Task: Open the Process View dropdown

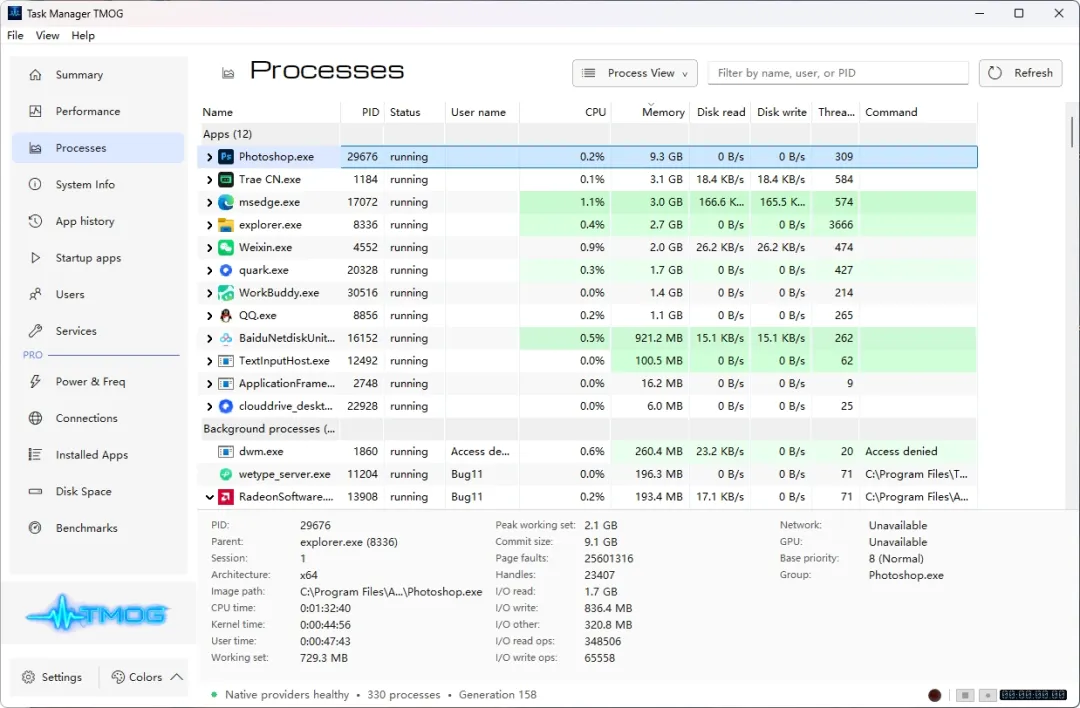Action: 634,73
